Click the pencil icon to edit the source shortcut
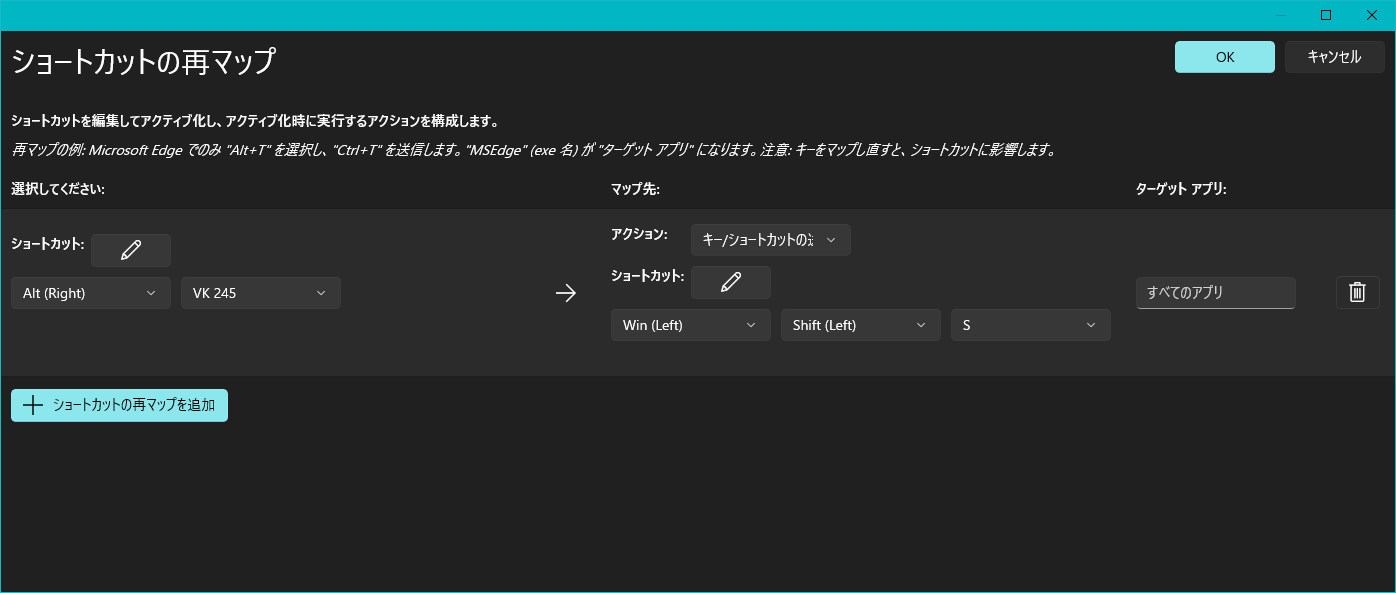 [130, 250]
